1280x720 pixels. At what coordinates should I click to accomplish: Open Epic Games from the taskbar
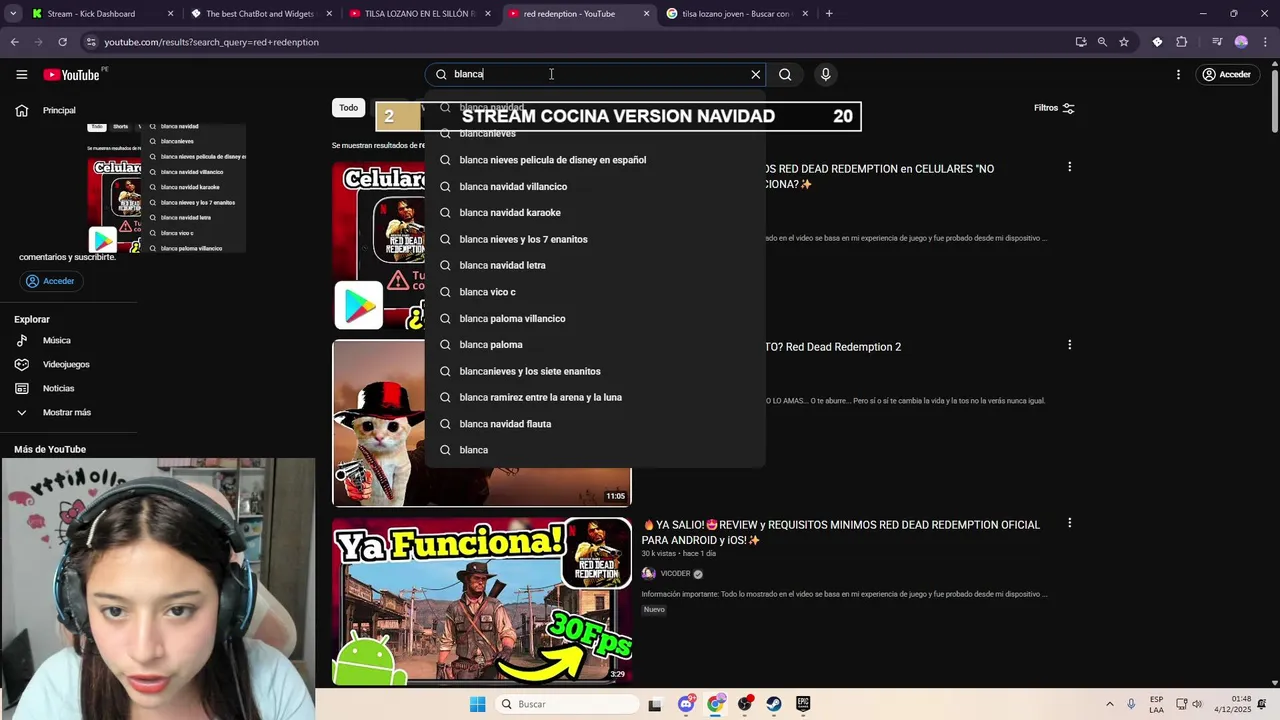pyautogui.click(x=803, y=704)
